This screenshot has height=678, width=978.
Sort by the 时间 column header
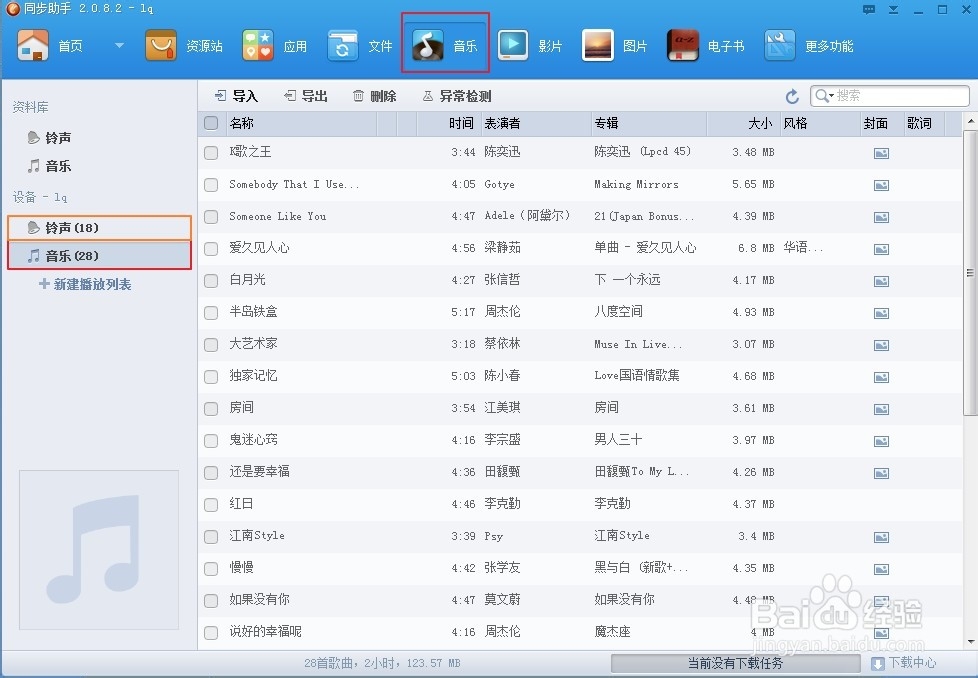(x=448, y=123)
